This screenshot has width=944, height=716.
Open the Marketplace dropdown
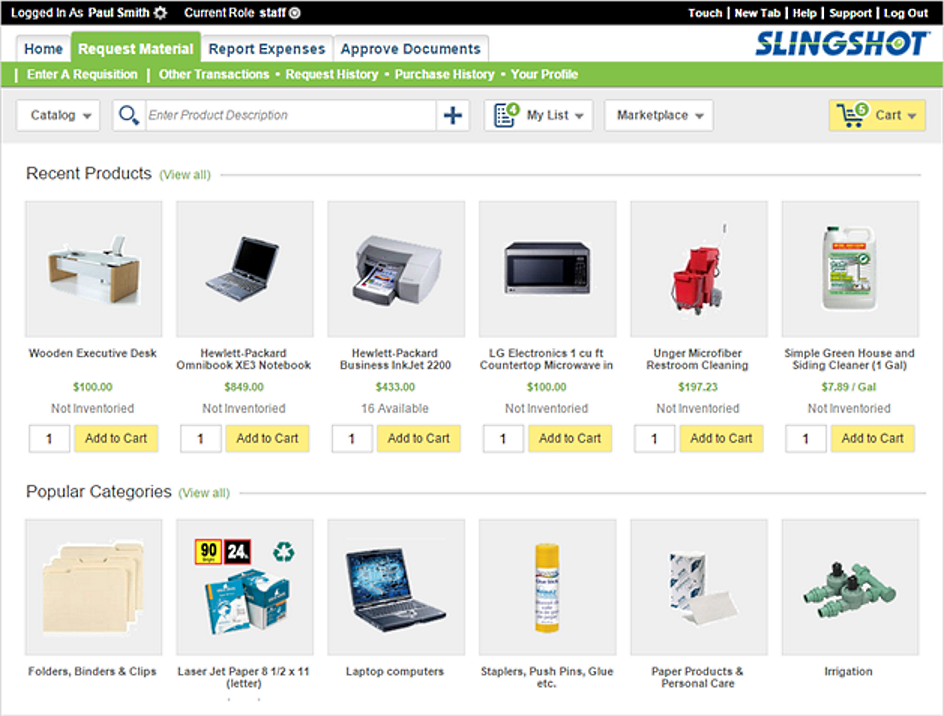coord(658,115)
